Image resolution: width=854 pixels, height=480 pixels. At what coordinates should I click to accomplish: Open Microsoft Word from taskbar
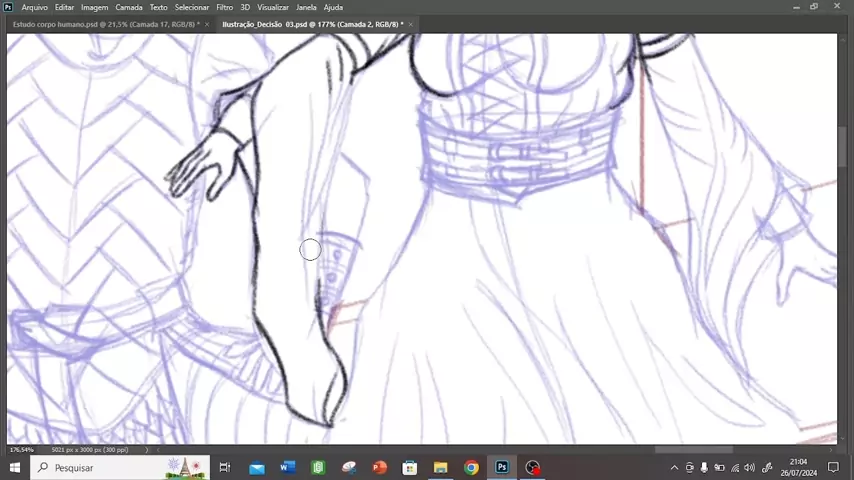pos(288,467)
